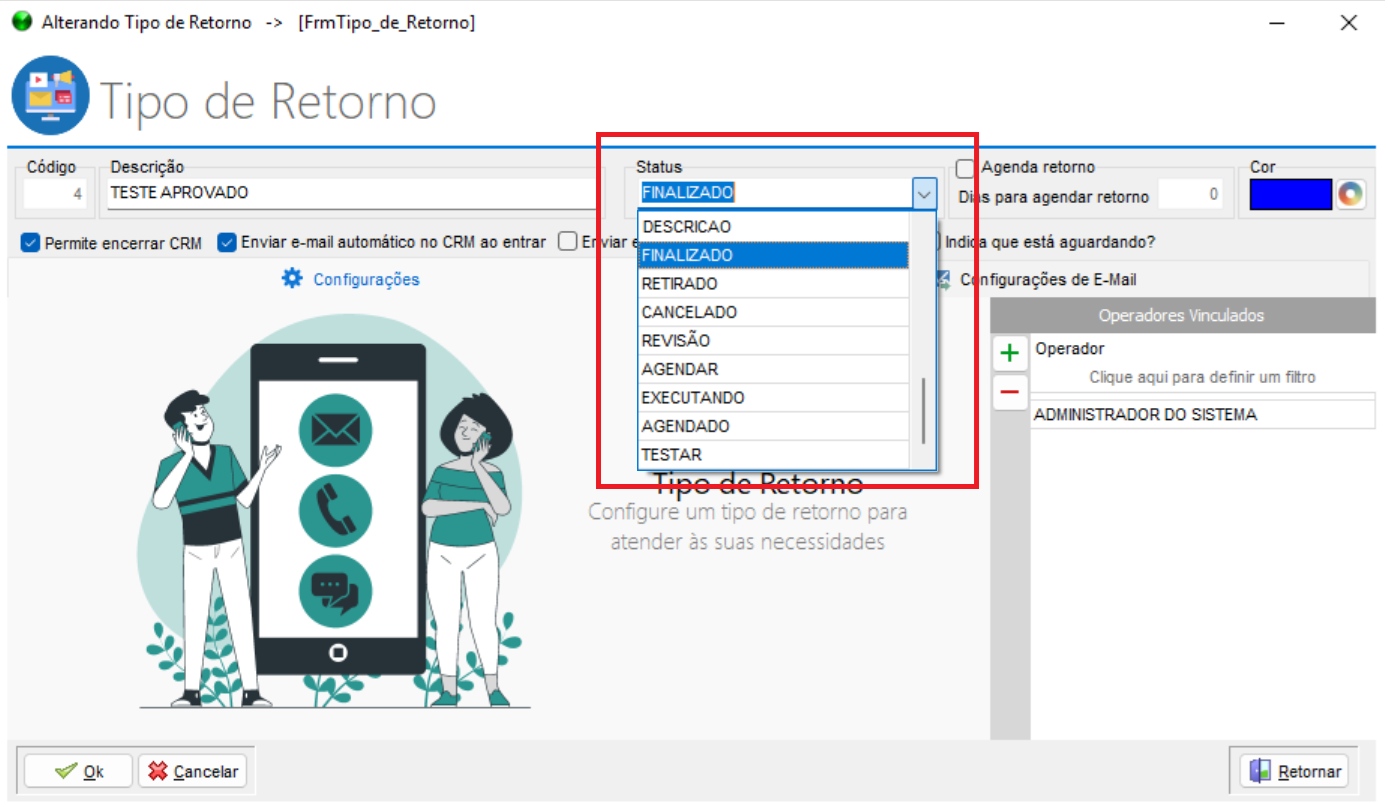Toggle Permite encerrar CRM checkbox
This screenshot has width=1388, height=807.
[x=30, y=242]
